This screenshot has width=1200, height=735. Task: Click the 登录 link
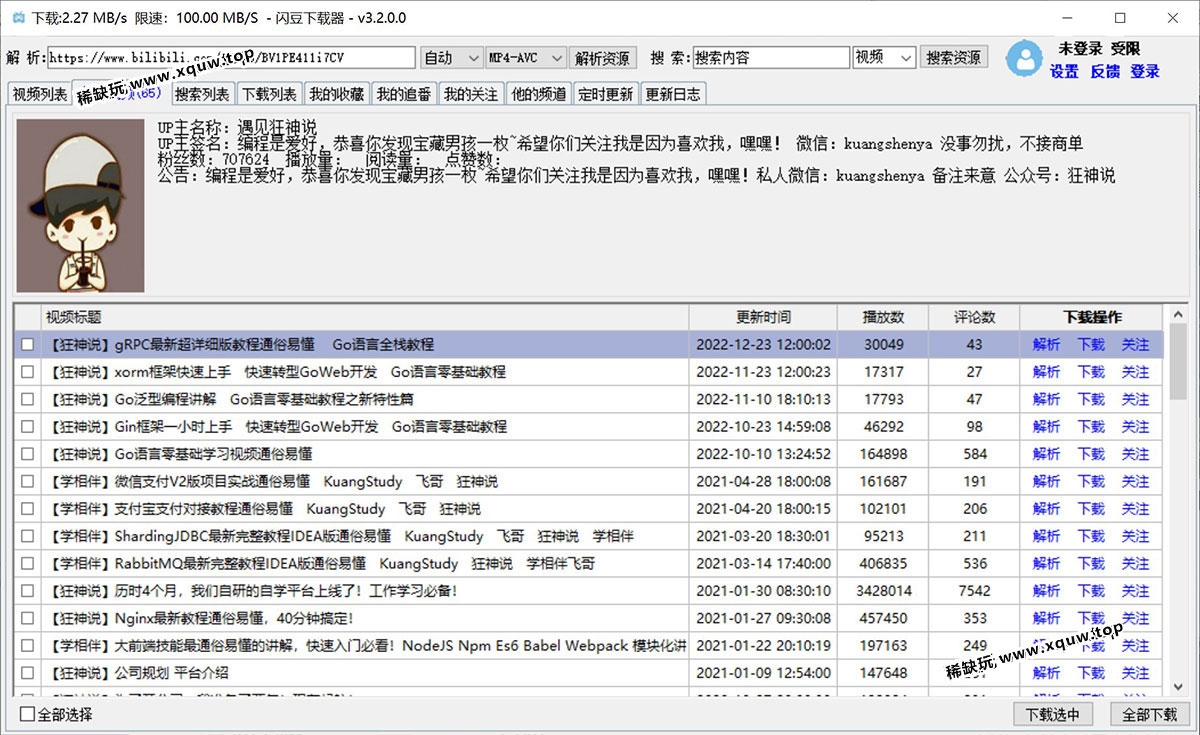pos(1145,72)
